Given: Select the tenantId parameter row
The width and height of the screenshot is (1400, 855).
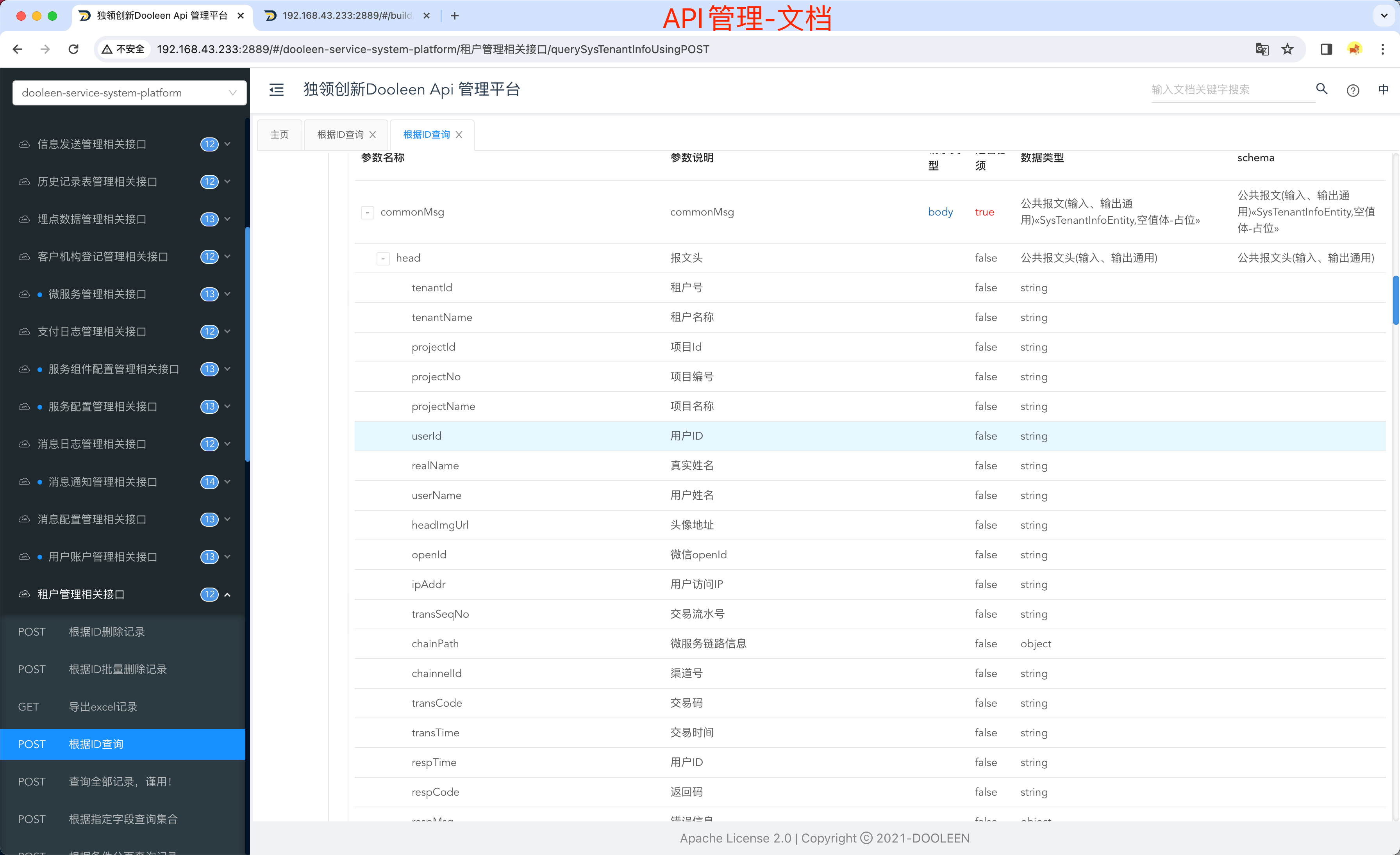Looking at the screenshot, I should tap(870, 288).
